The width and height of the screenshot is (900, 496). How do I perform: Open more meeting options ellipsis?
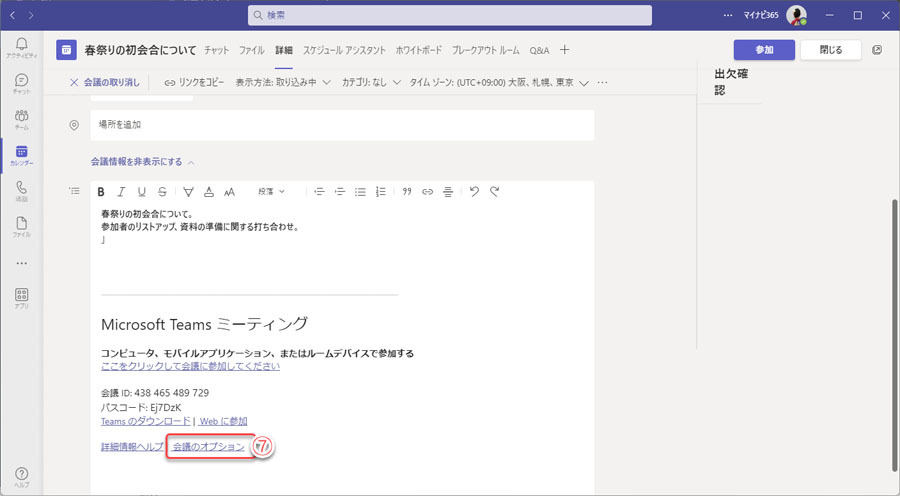[x=602, y=83]
